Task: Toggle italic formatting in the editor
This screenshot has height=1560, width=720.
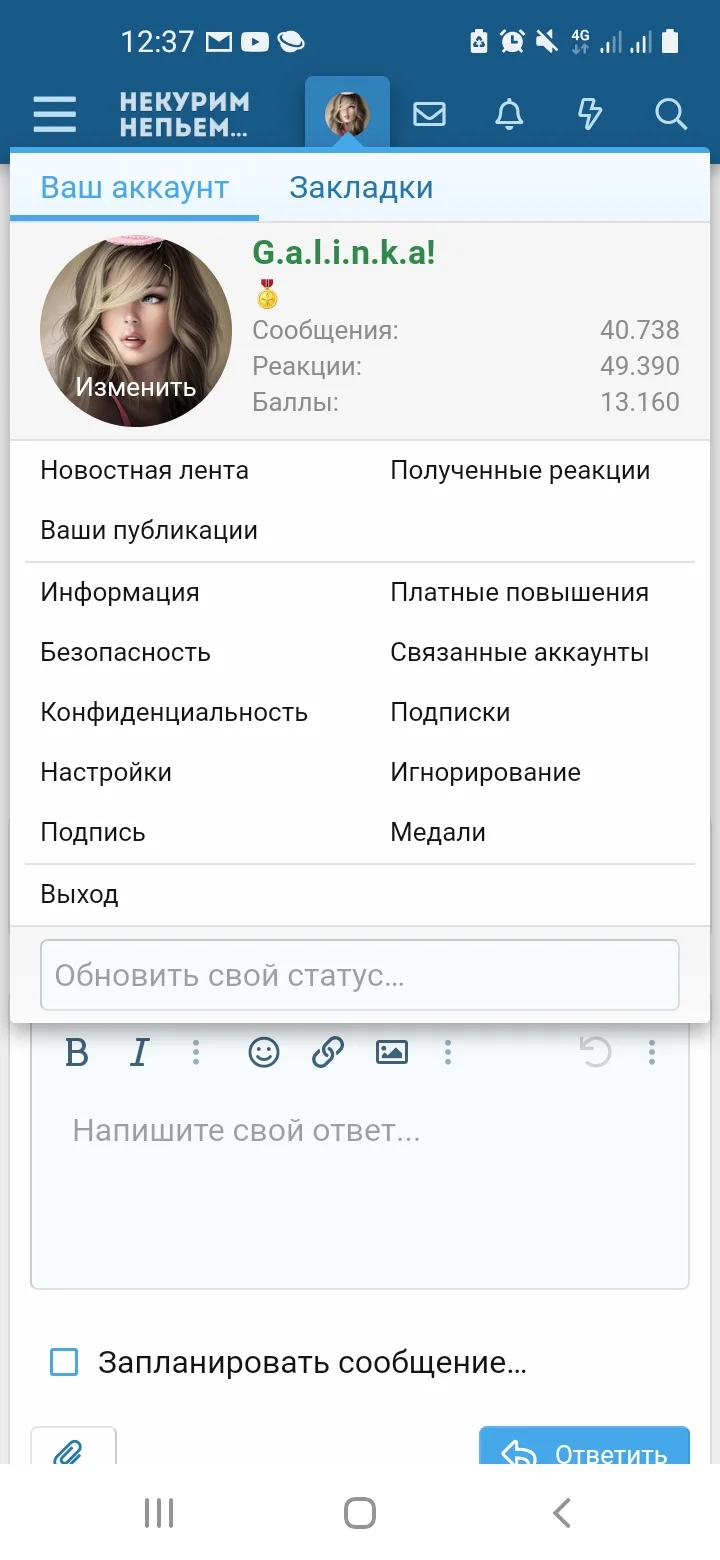Action: (140, 1052)
